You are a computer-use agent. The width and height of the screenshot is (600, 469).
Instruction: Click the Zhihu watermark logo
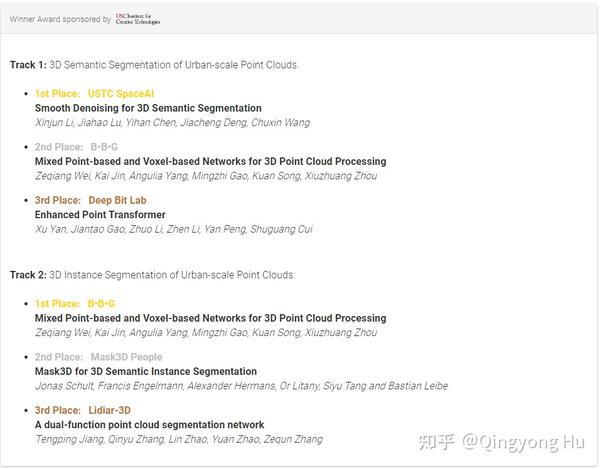436,442
